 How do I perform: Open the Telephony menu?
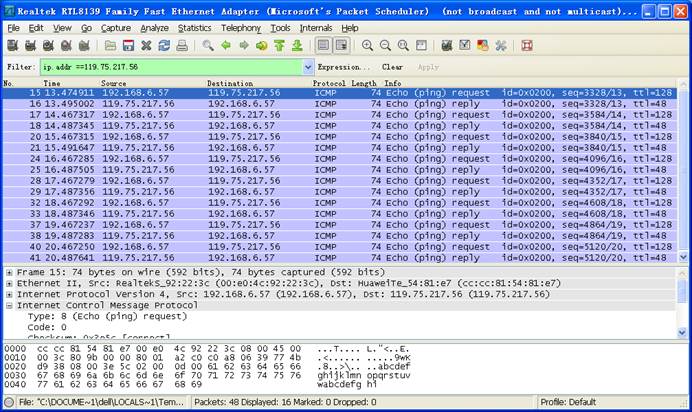[241, 28]
